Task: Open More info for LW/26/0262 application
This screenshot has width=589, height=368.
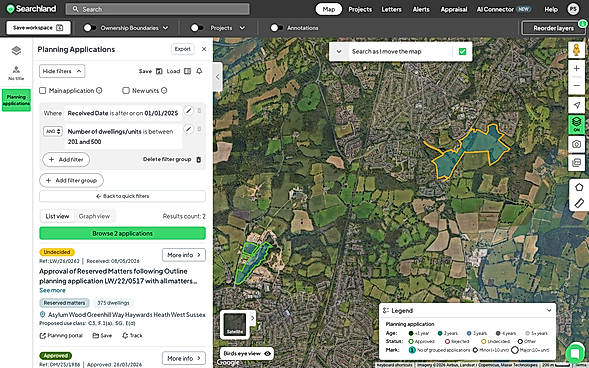Action: coord(184,255)
